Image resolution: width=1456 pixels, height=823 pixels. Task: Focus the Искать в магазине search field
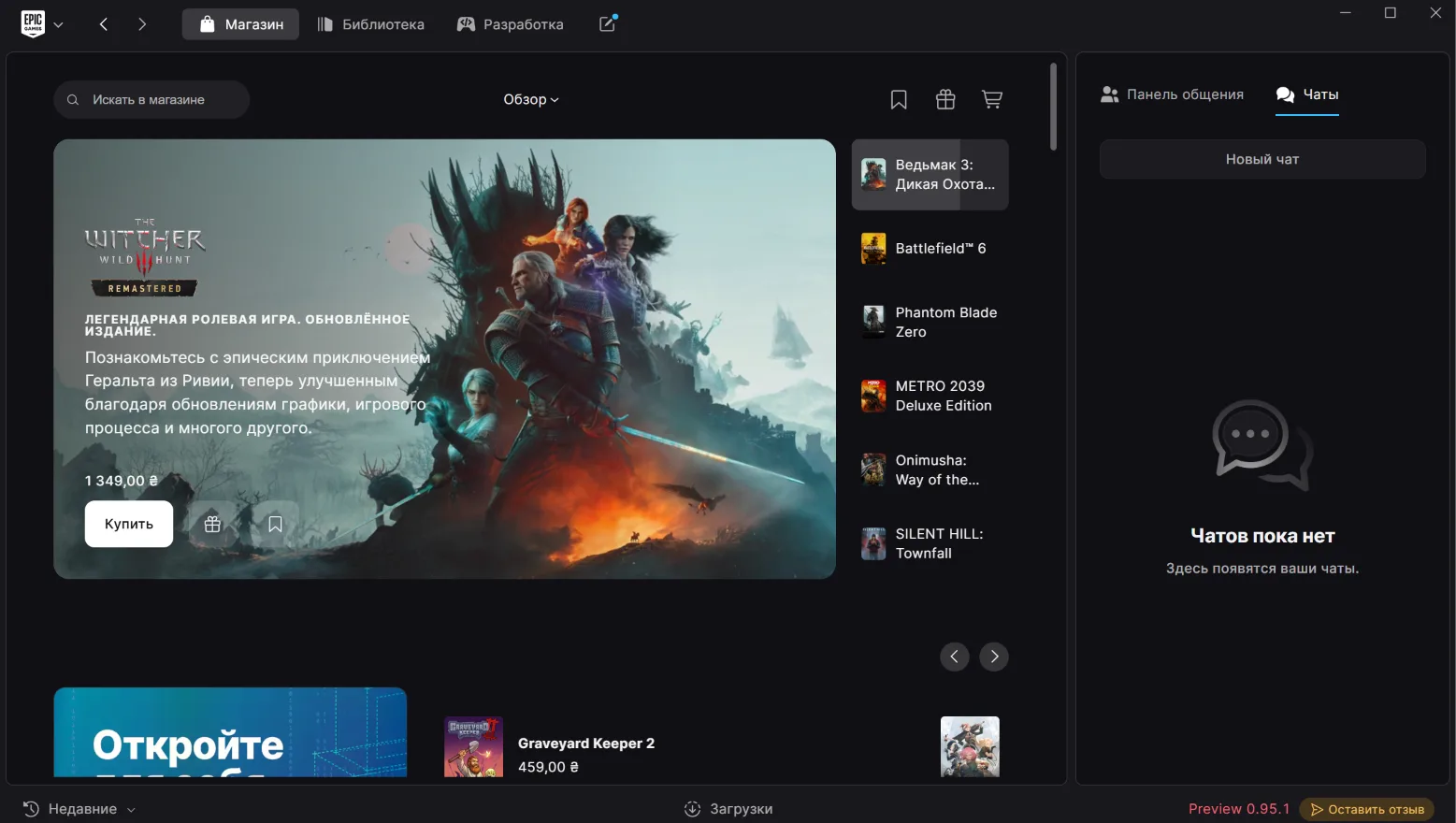(x=151, y=99)
